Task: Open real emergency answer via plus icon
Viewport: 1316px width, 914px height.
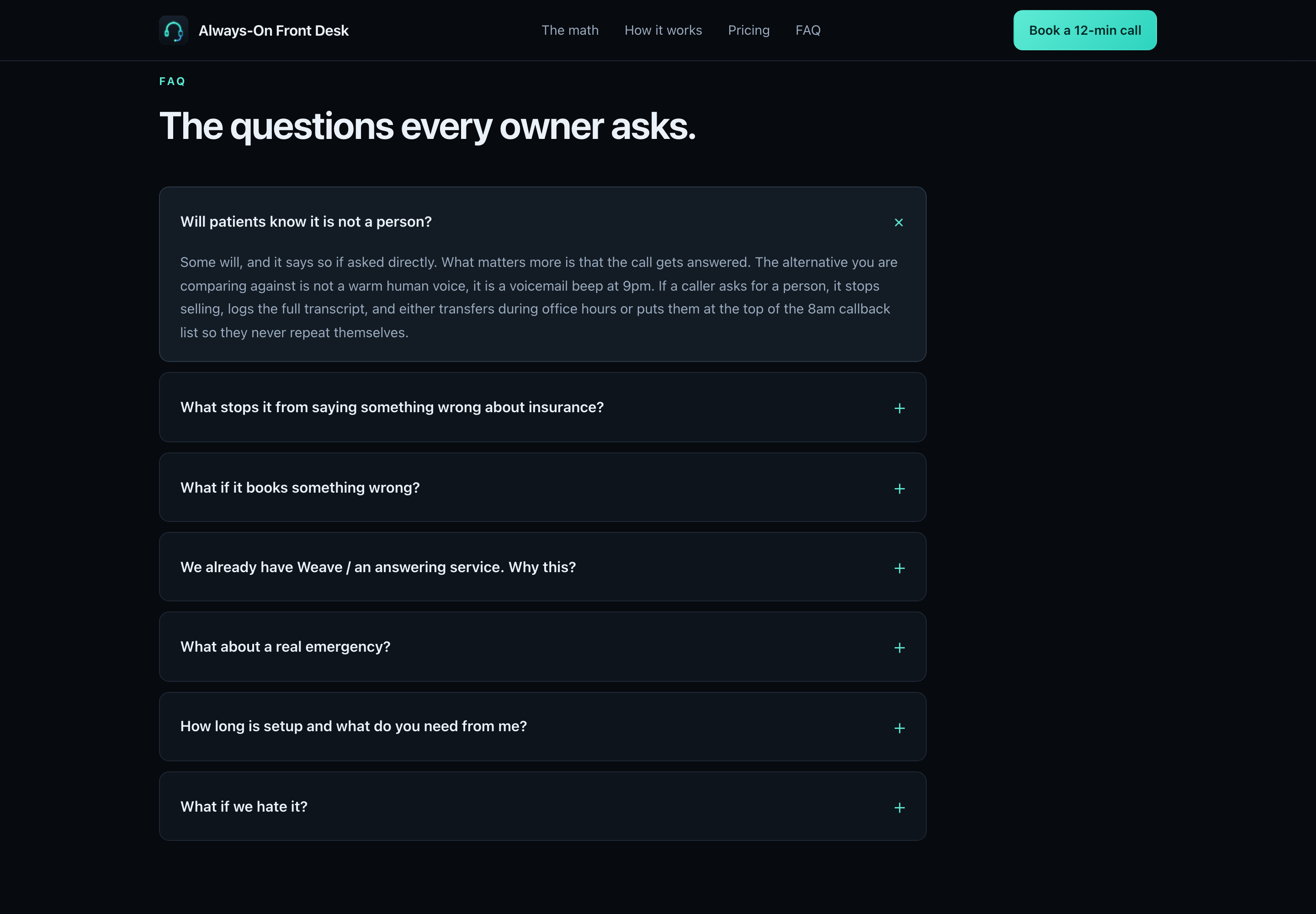Action: tap(899, 648)
